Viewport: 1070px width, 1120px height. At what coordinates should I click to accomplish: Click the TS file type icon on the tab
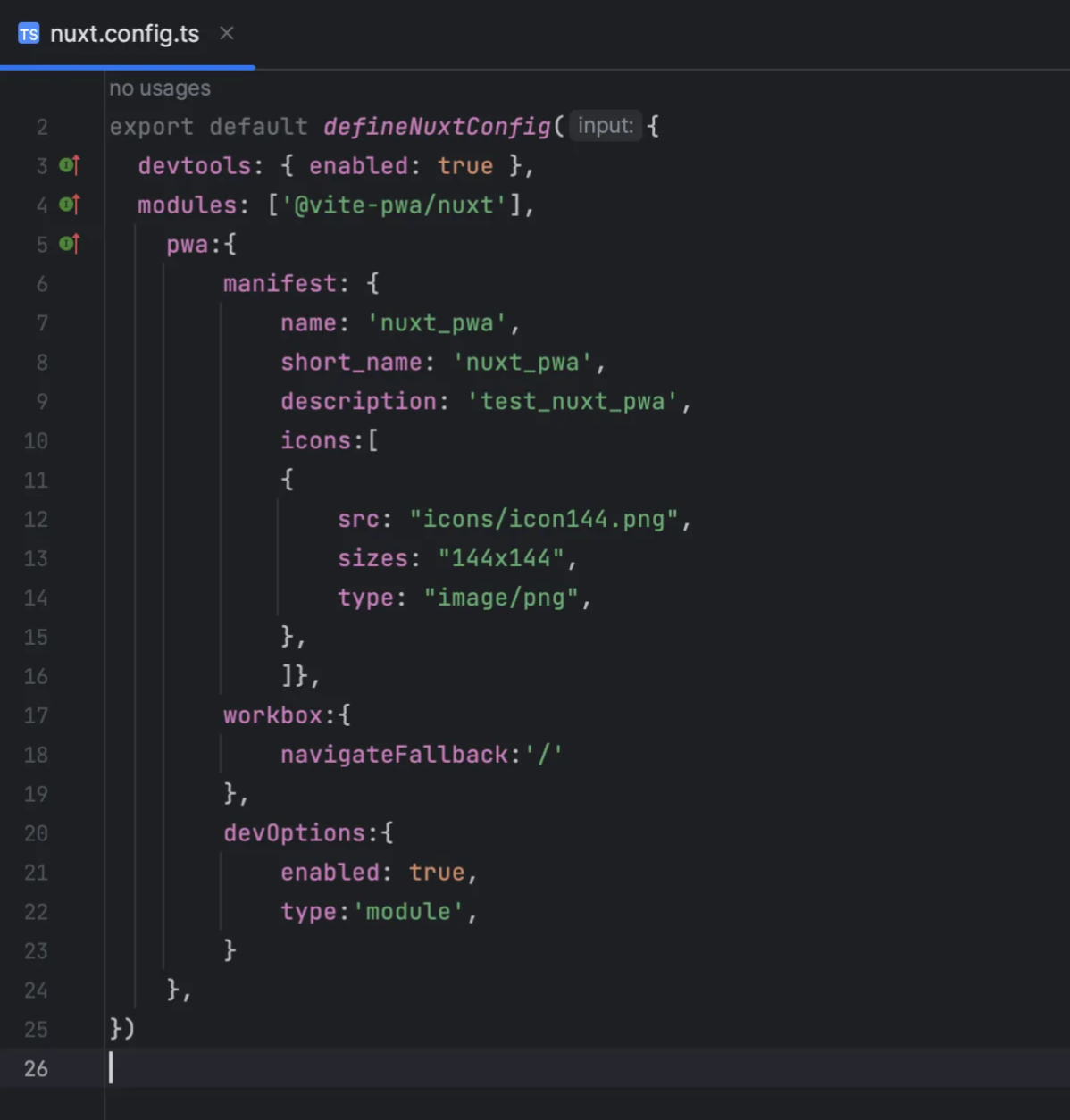(x=28, y=33)
